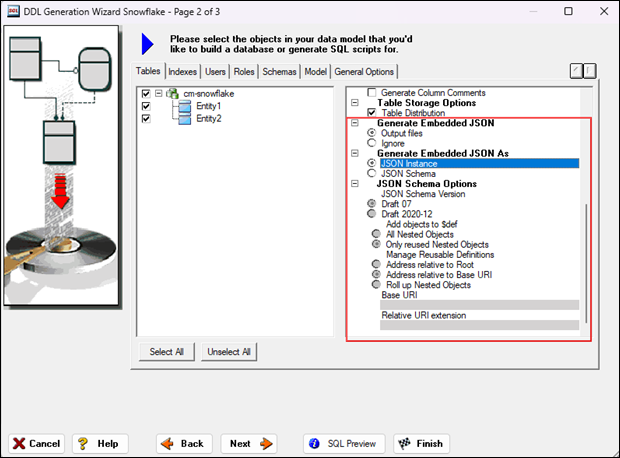Viewport: 620px width, 458px height.
Task: Cancel the DDL generation wizard
Action: (x=36, y=444)
